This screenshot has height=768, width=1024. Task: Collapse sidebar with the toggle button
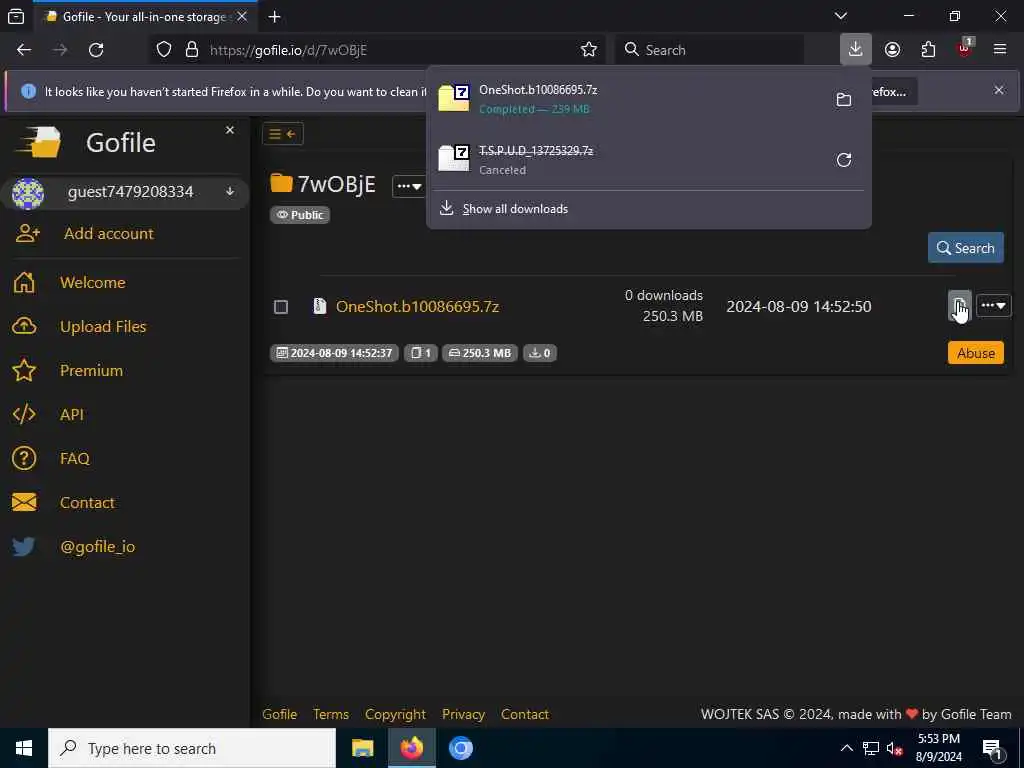(283, 134)
